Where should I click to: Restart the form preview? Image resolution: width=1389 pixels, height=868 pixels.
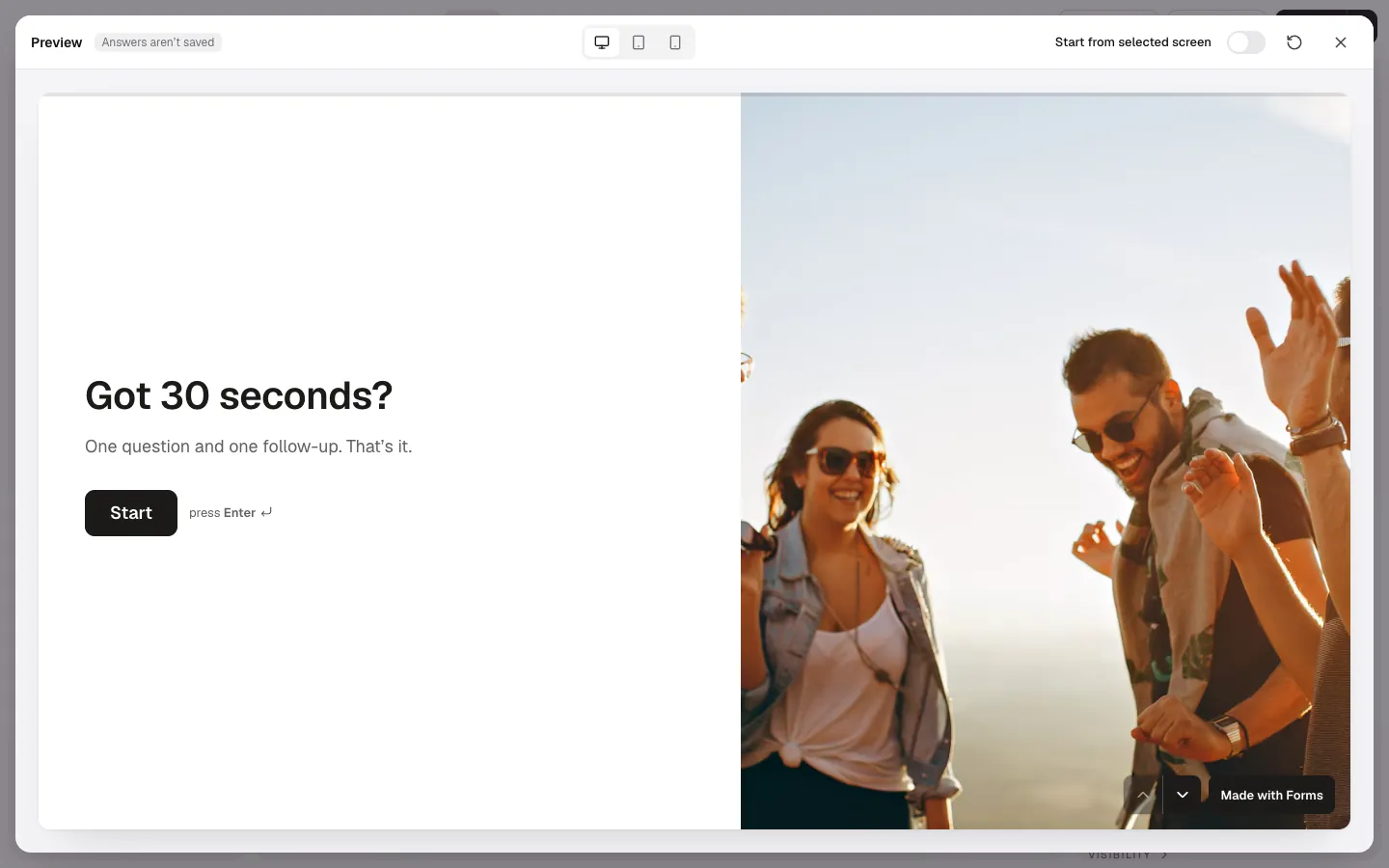pos(1294,42)
